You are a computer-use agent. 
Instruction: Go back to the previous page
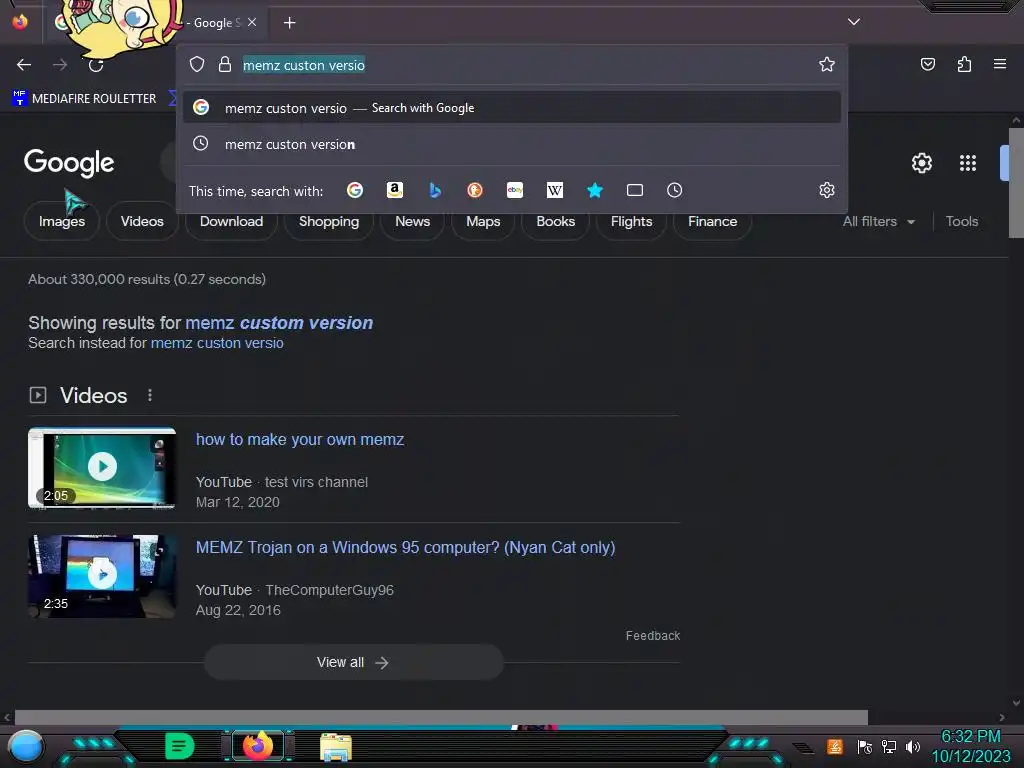(x=24, y=65)
